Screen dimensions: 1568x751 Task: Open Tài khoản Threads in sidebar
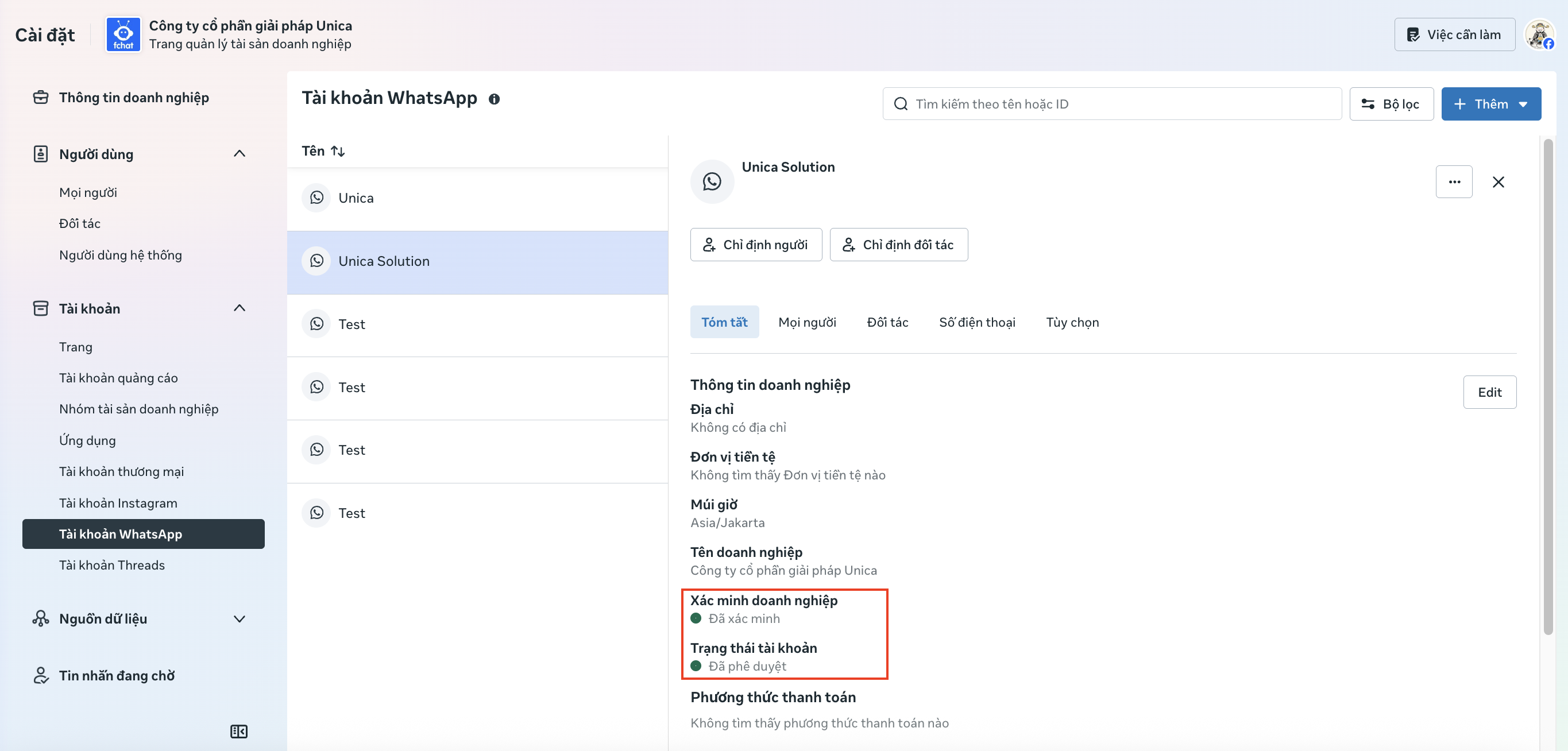pos(112,566)
